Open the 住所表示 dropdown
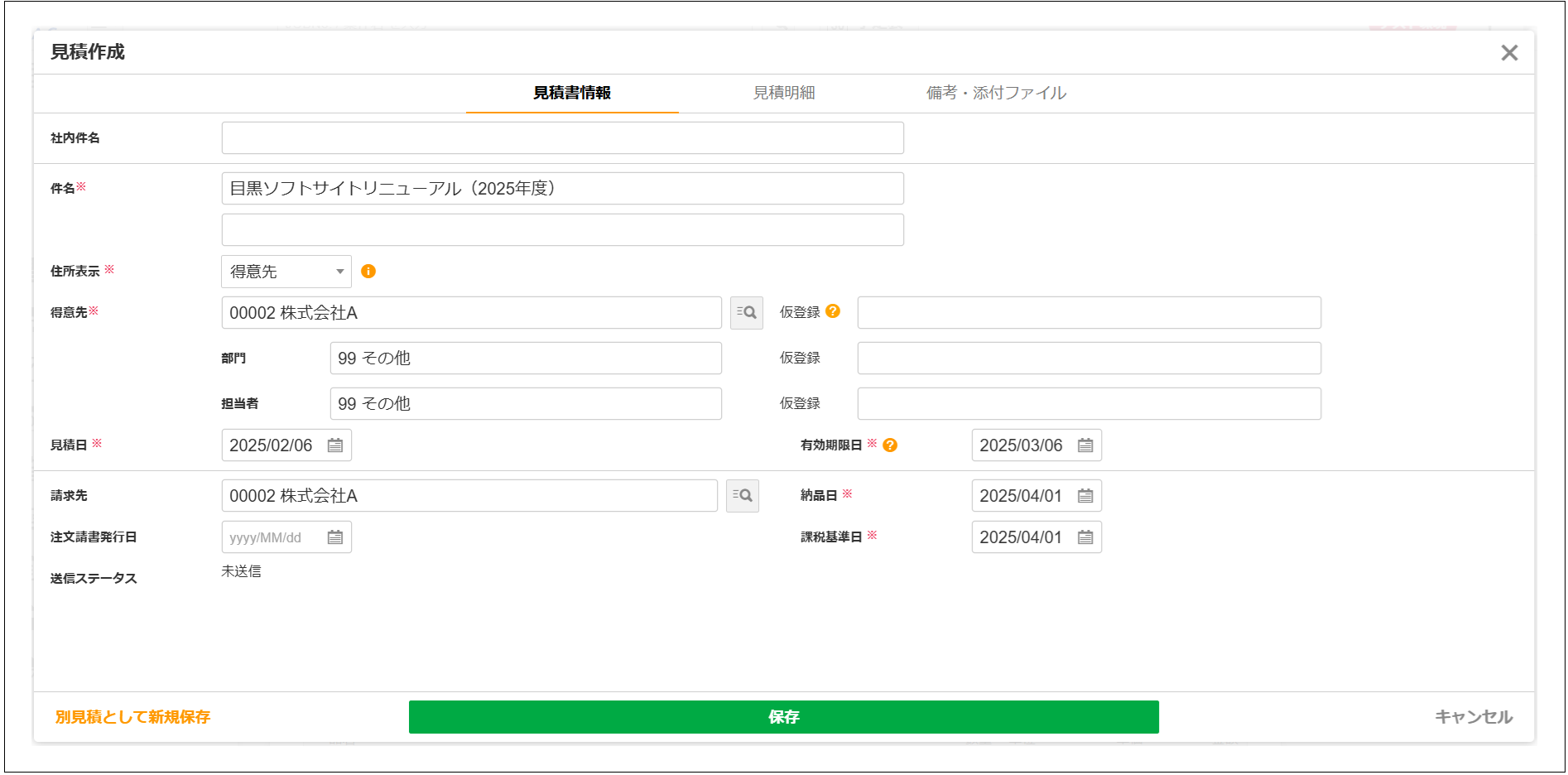 click(x=286, y=271)
